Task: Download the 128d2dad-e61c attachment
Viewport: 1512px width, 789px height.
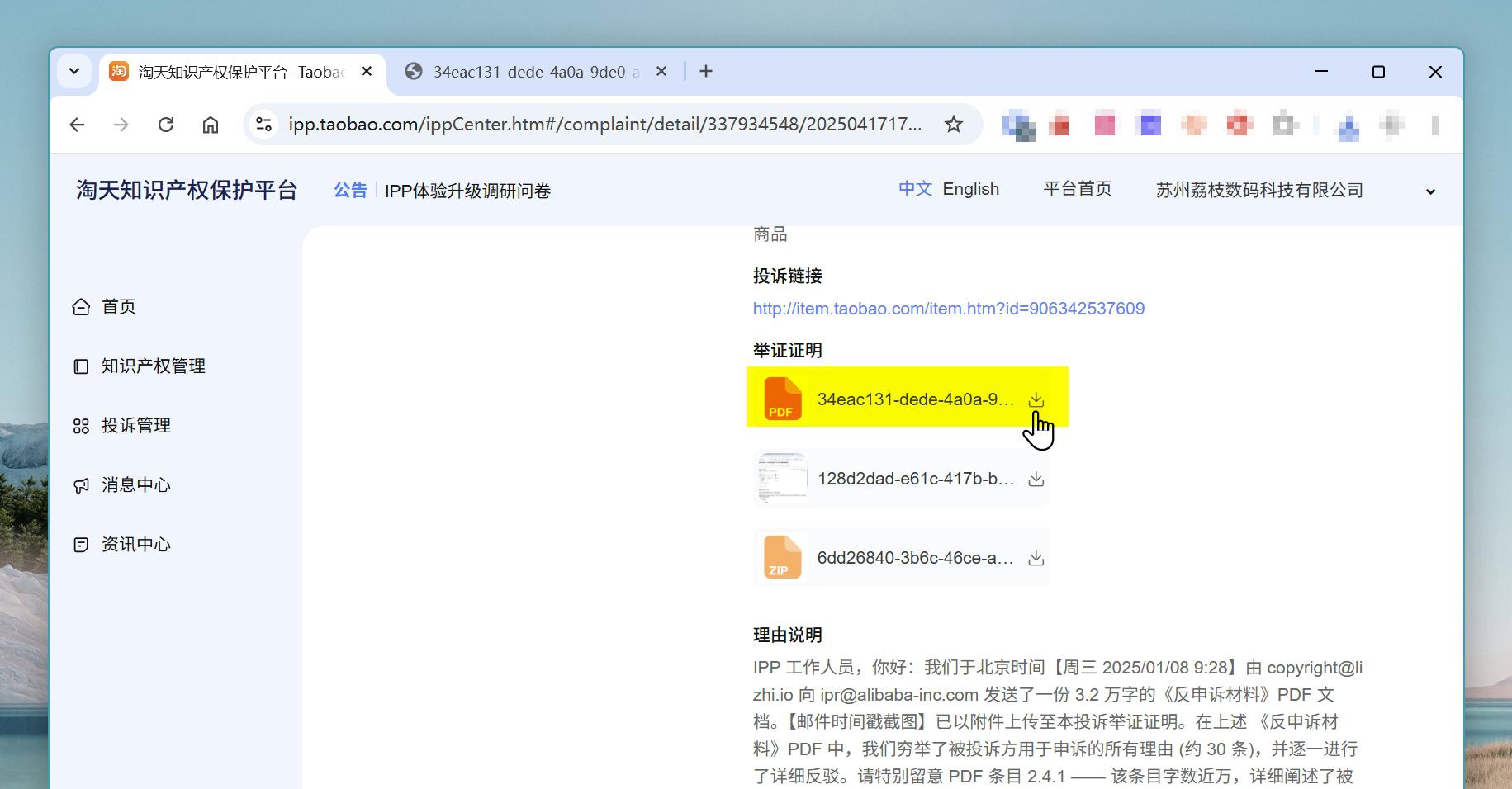Action: (x=1036, y=480)
